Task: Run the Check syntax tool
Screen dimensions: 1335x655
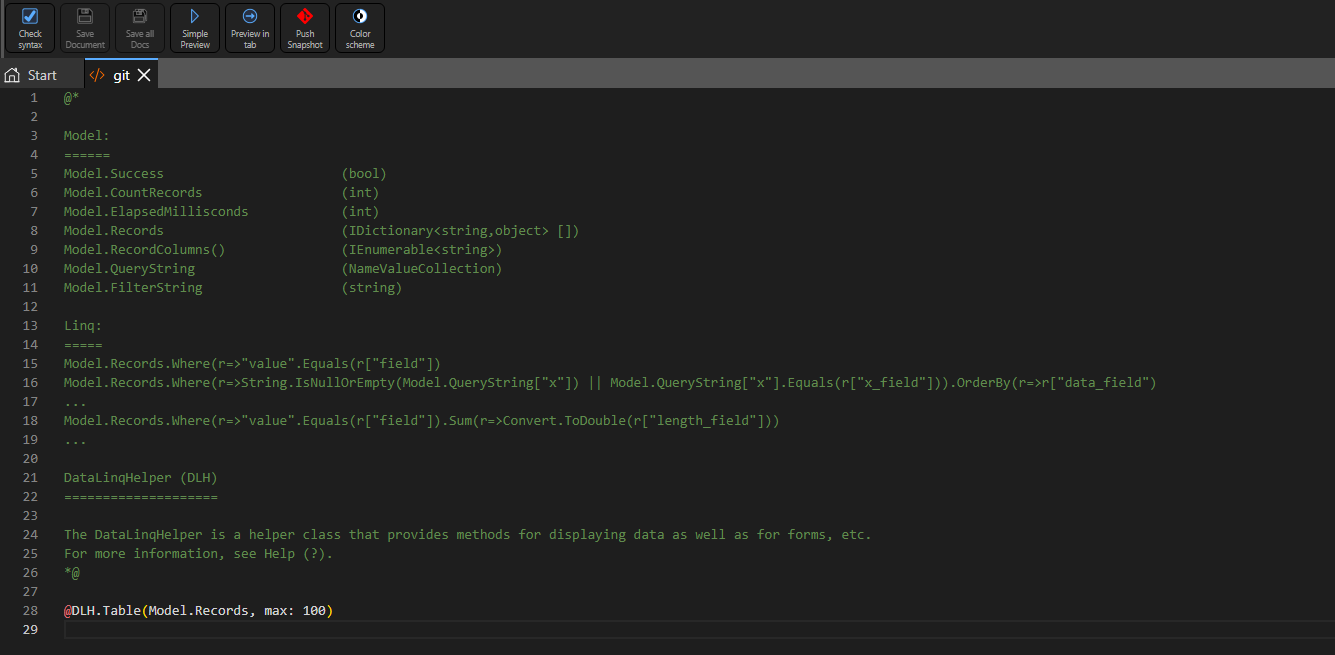Action: (30, 28)
